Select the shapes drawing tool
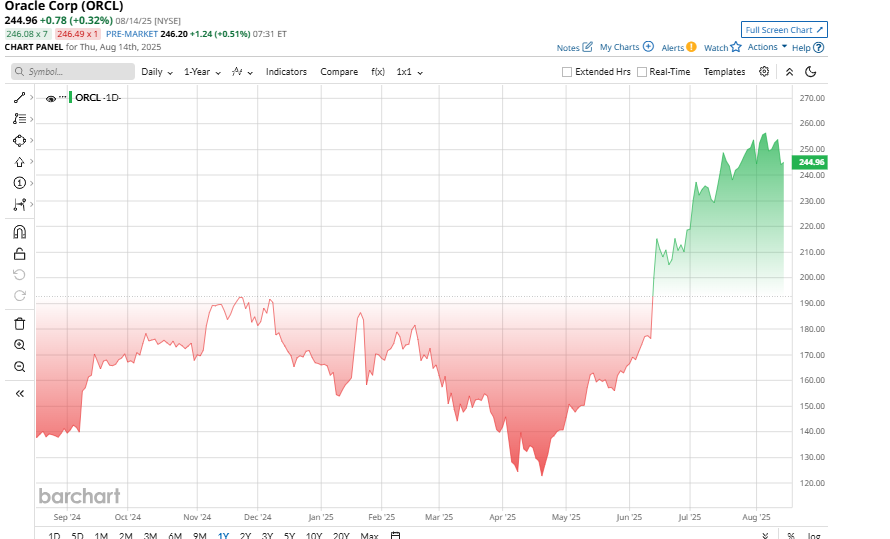The width and height of the screenshot is (890, 539). [x=19, y=140]
